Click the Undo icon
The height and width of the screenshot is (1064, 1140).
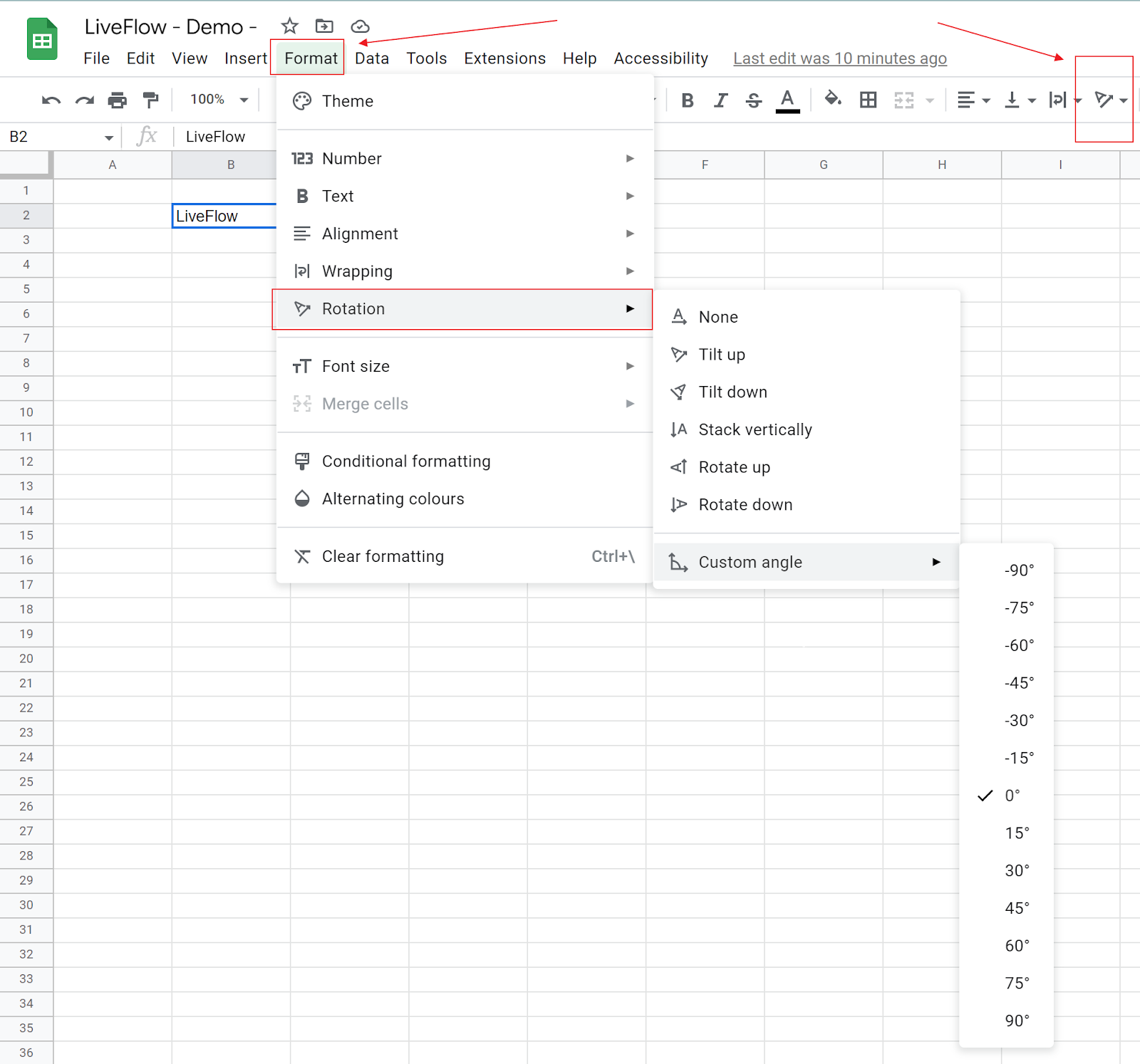click(x=49, y=100)
